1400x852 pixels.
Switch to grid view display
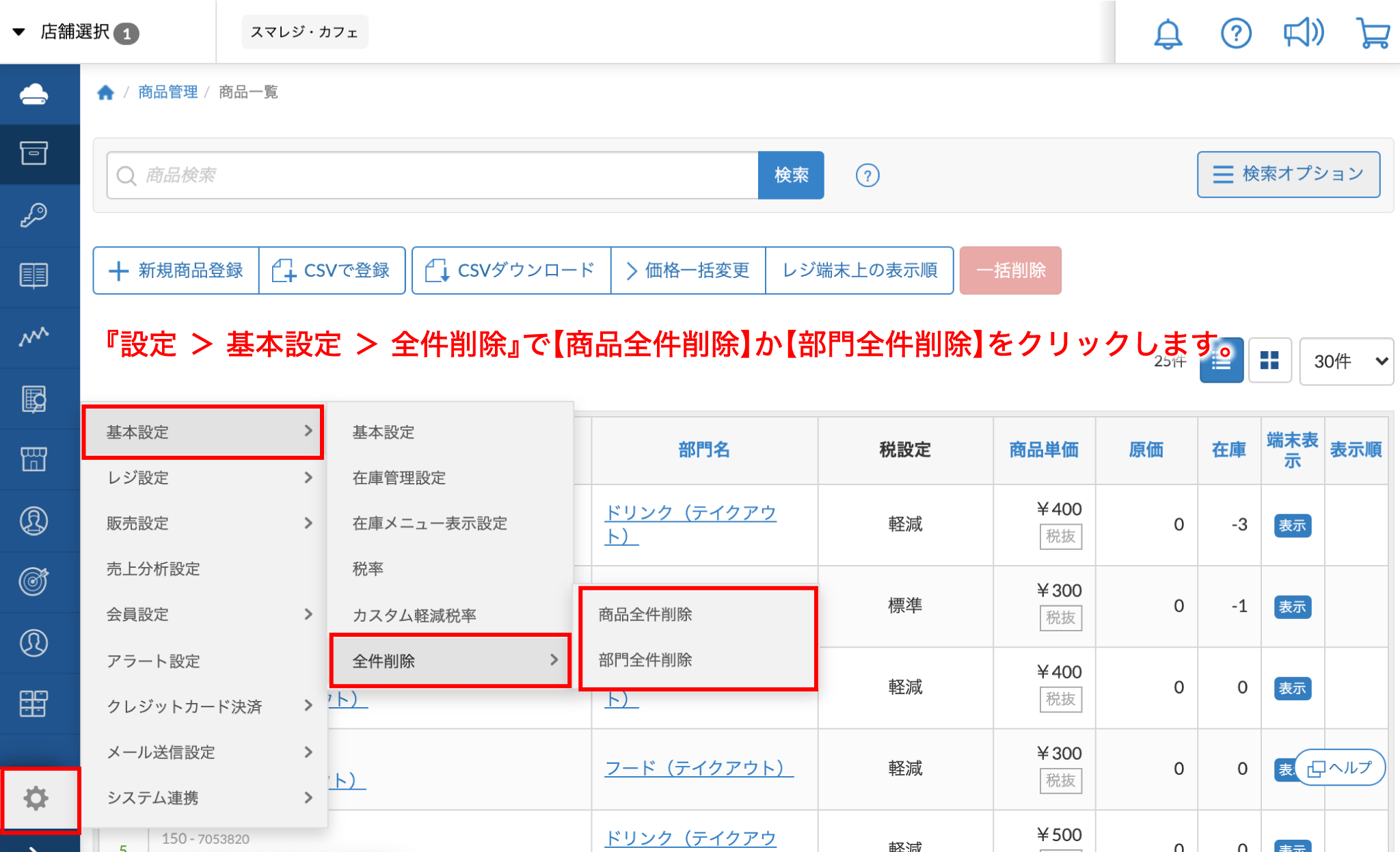pos(1269,360)
